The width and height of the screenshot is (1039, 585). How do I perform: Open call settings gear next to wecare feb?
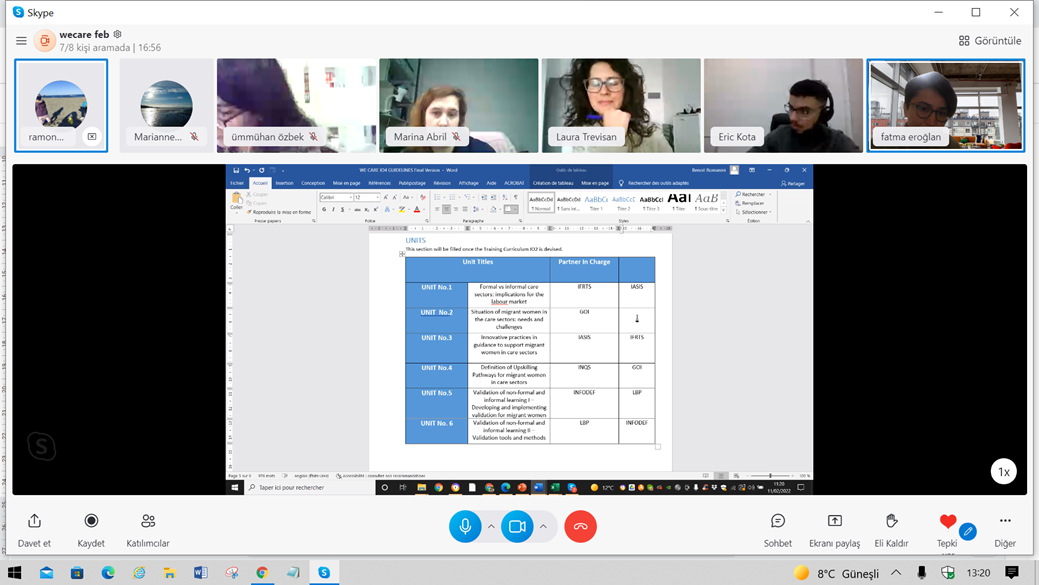tap(118, 35)
